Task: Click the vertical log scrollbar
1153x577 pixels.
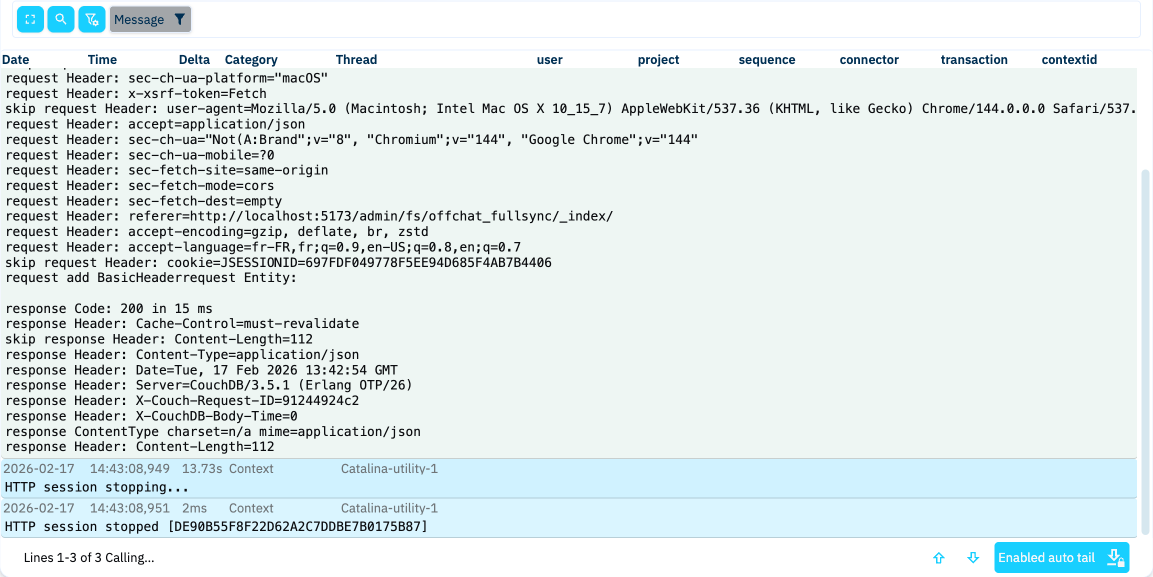Action: 1146,350
